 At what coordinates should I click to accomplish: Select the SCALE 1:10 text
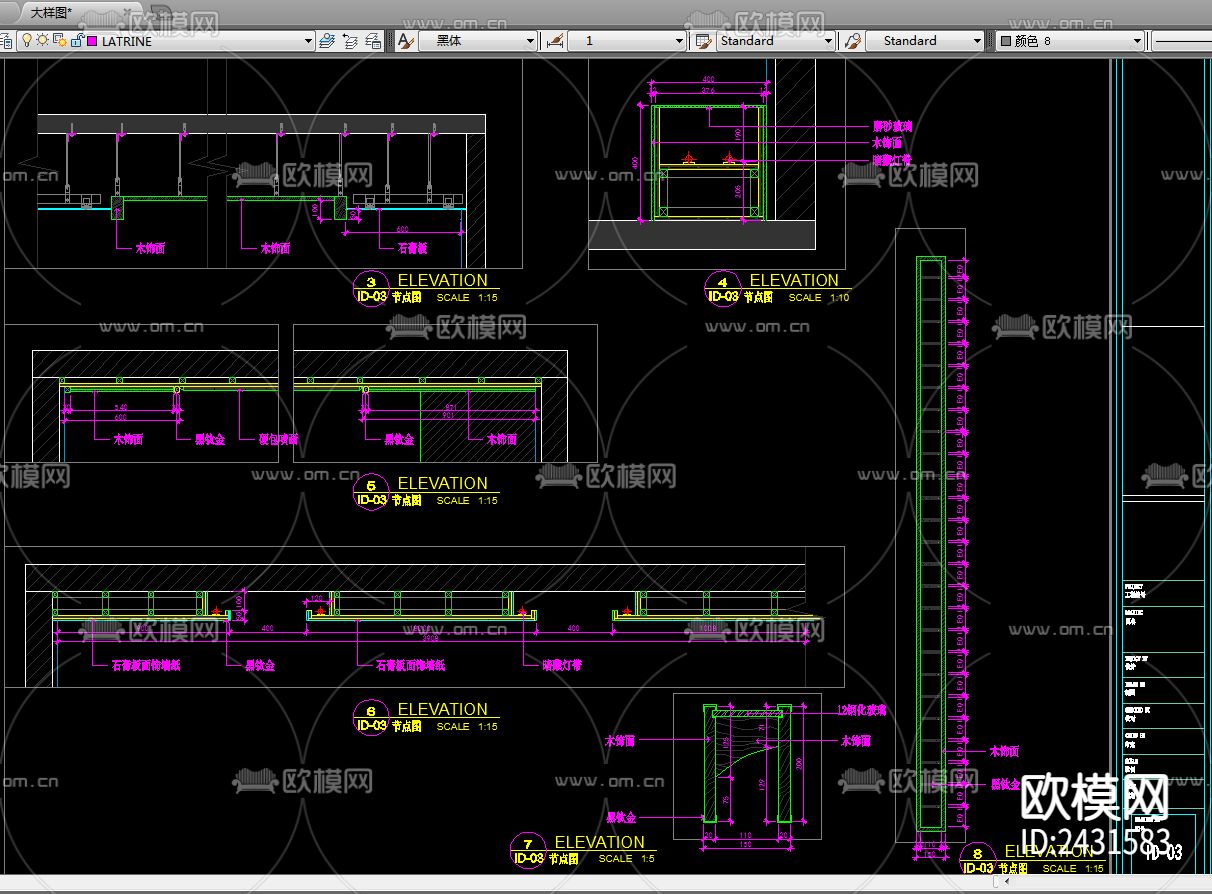pos(819,297)
